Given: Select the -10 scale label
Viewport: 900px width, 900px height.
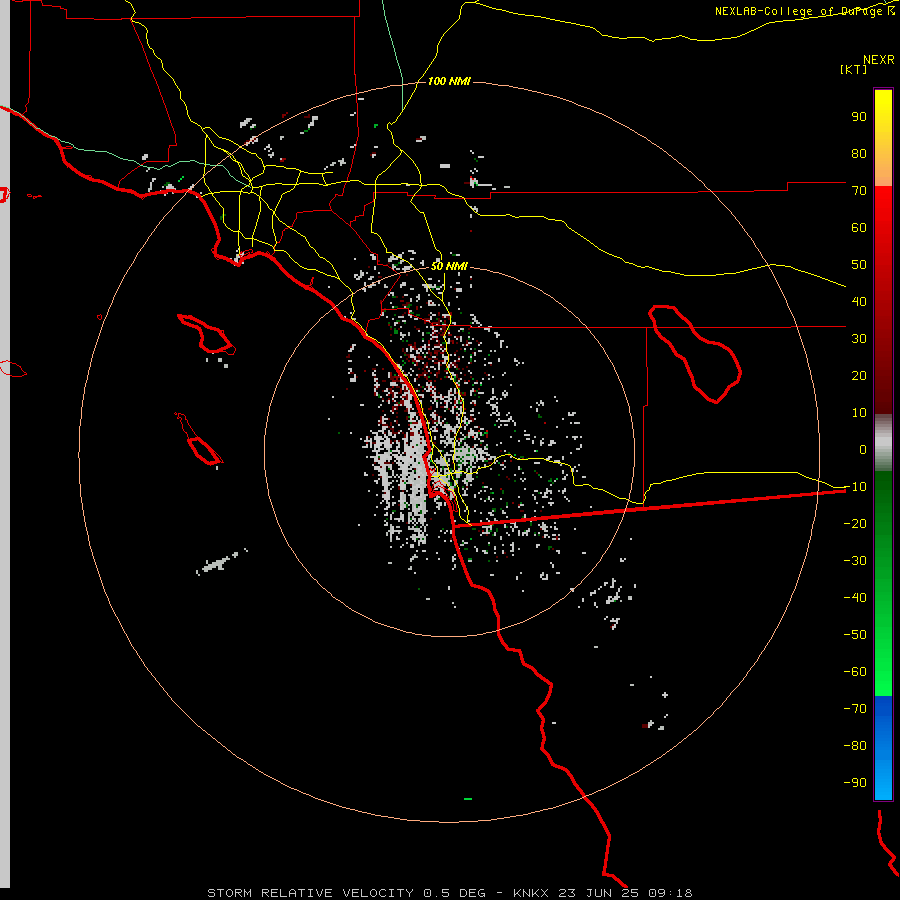Looking at the screenshot, I should pyautogui.click(x=855, y=487).
